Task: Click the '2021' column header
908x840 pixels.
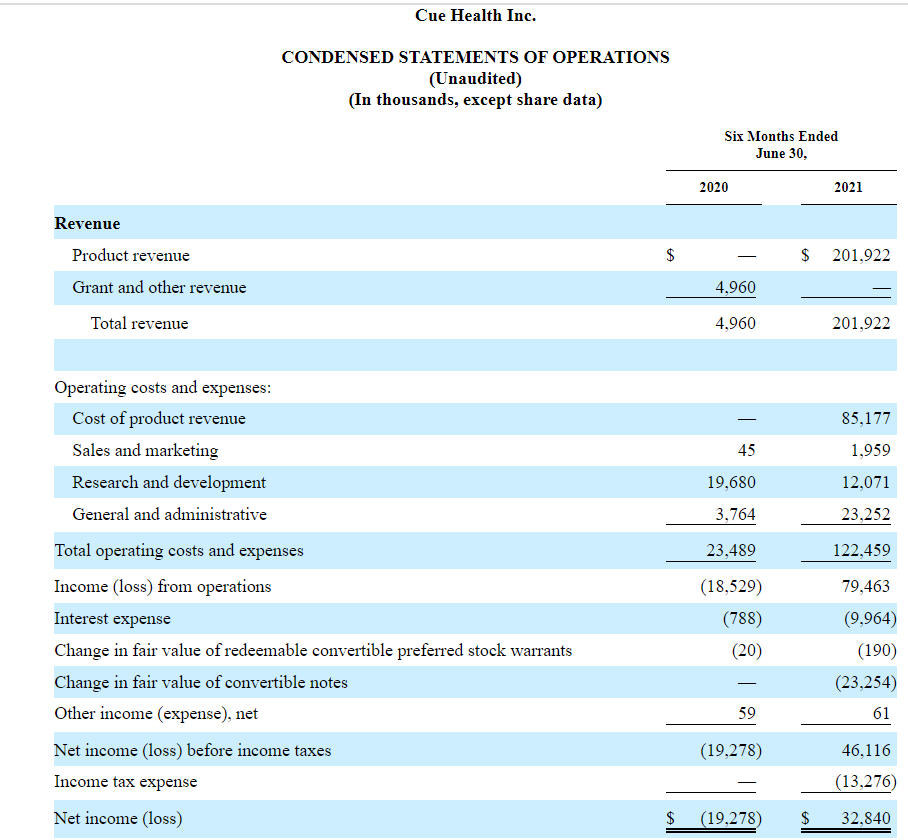Action: pyautogui.click(x=848, y=188)
